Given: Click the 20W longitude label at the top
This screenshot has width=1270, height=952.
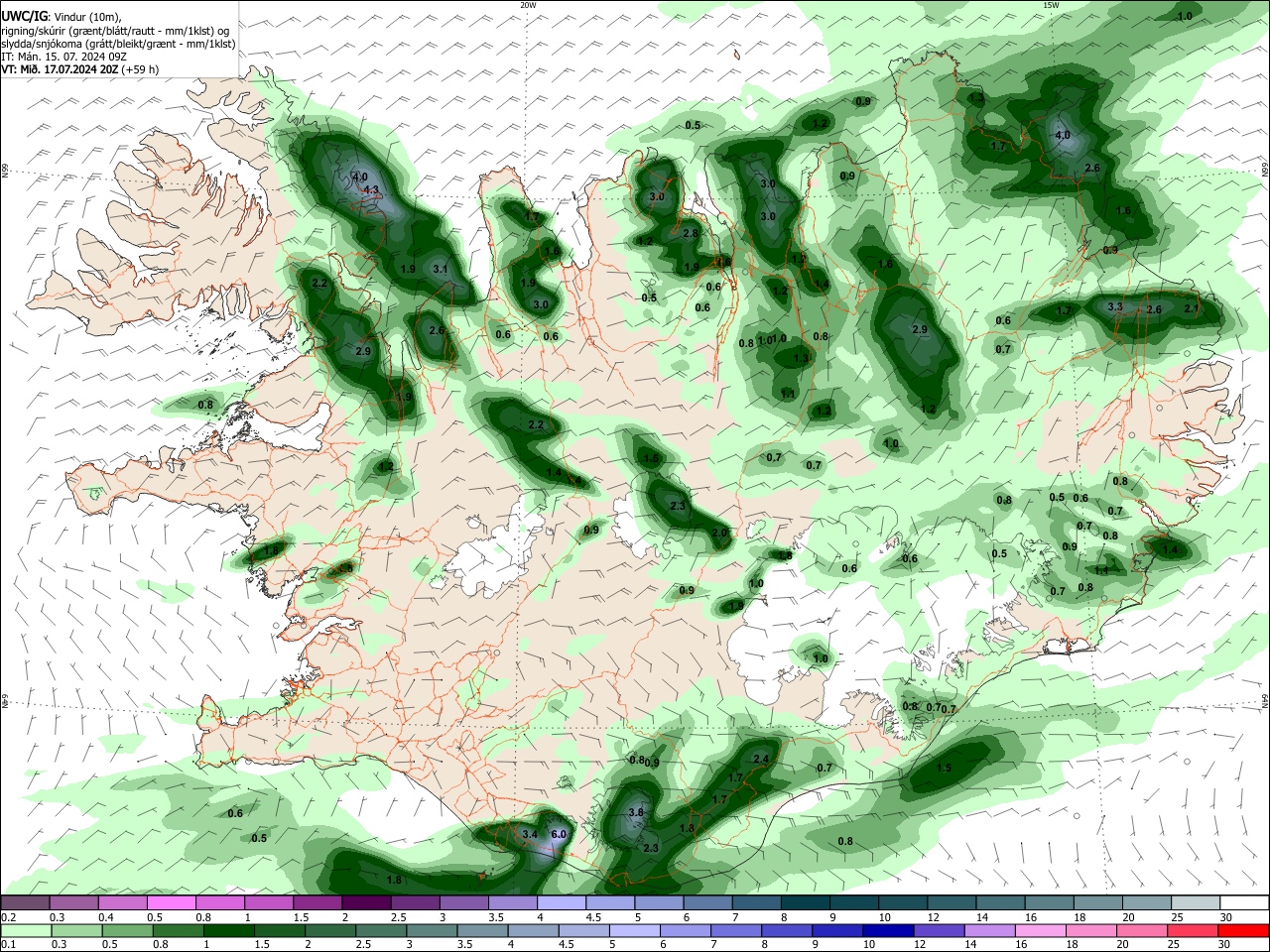Looking at the screenshot, I should (529, 5).
